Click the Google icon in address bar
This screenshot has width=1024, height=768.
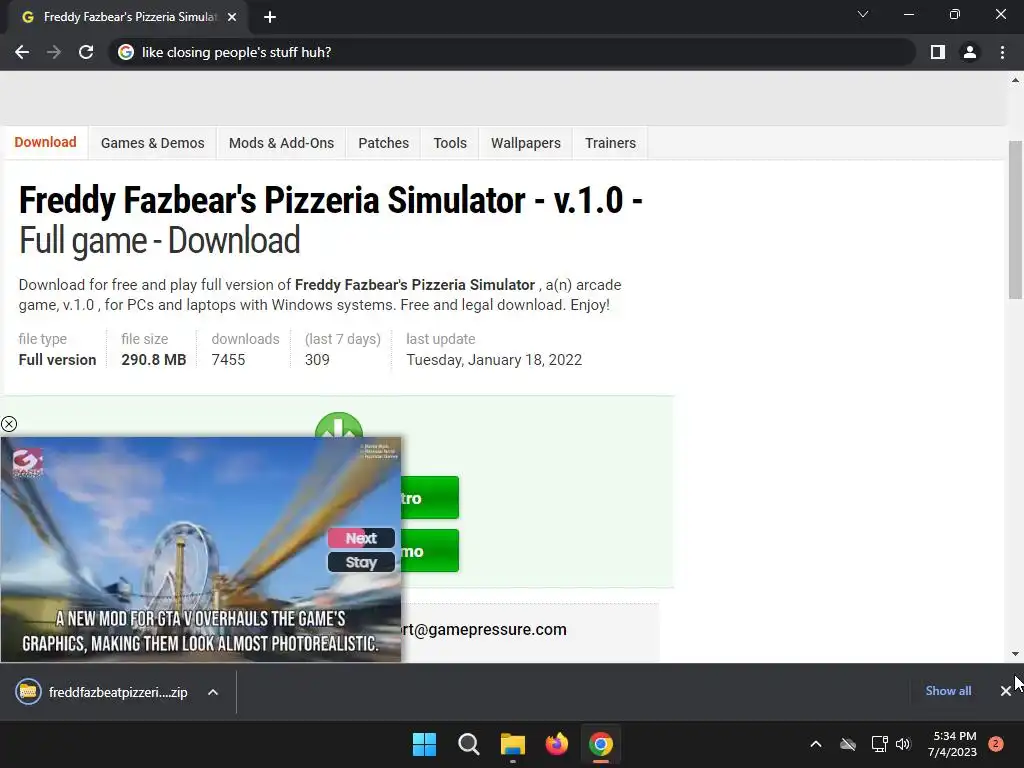pyautogui.click(x=126, y=52)
